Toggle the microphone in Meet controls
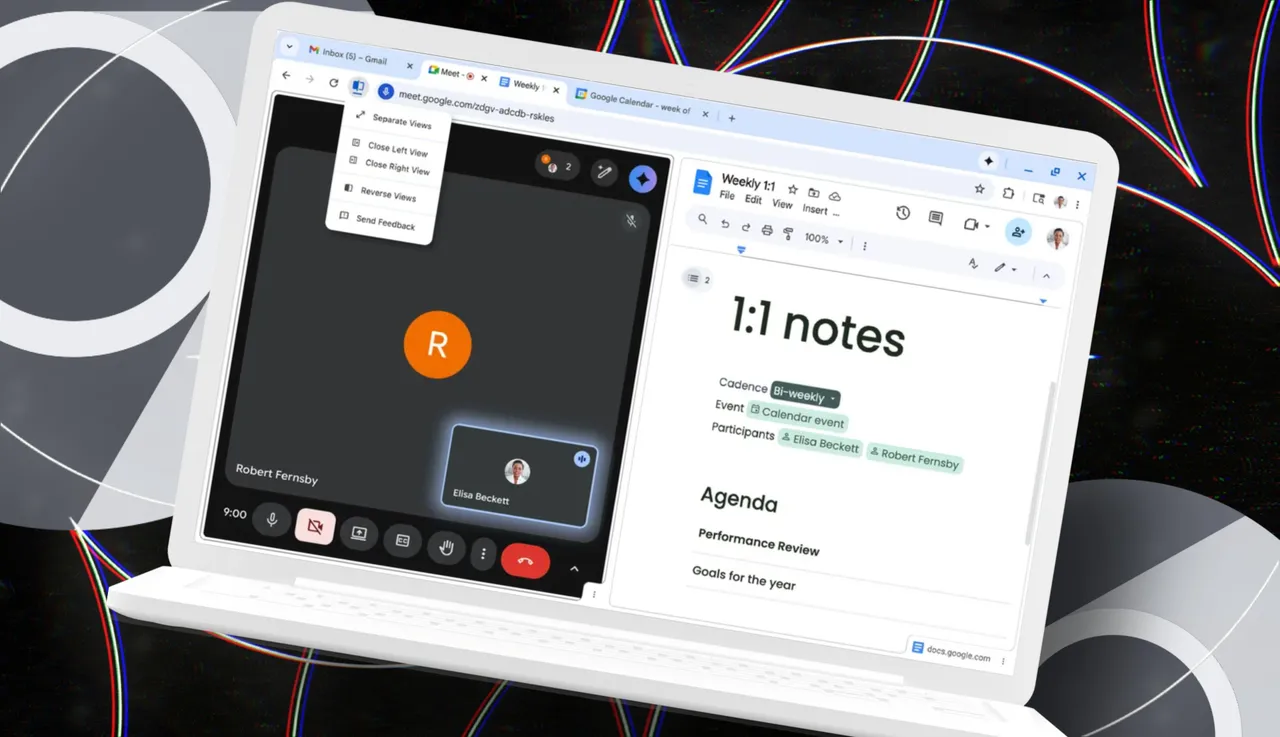Viewport: 1280px width, 737px height. (x=271, y=519)
